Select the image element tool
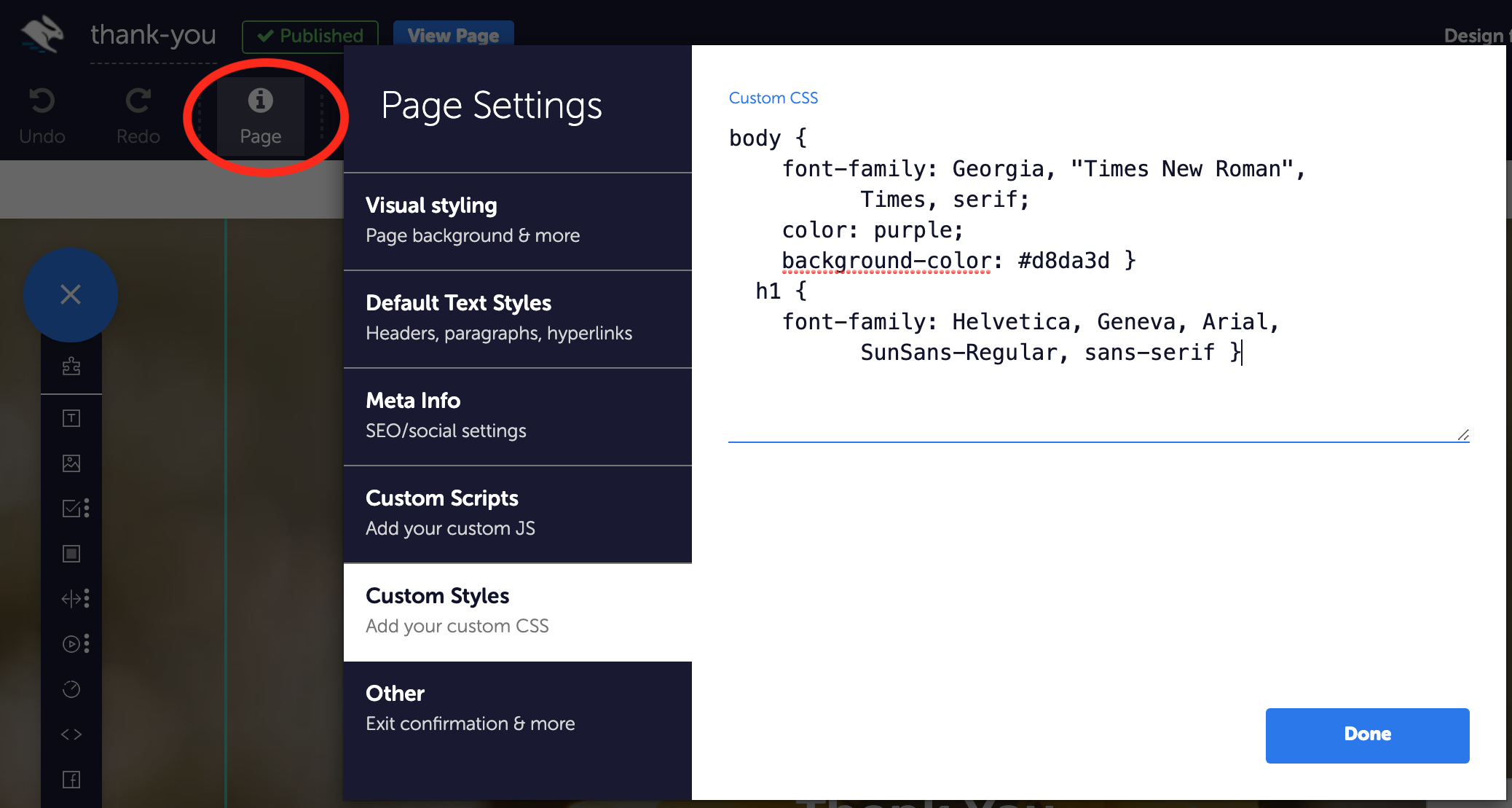Viewport: 1512px width, 808px height. point(71,463)
